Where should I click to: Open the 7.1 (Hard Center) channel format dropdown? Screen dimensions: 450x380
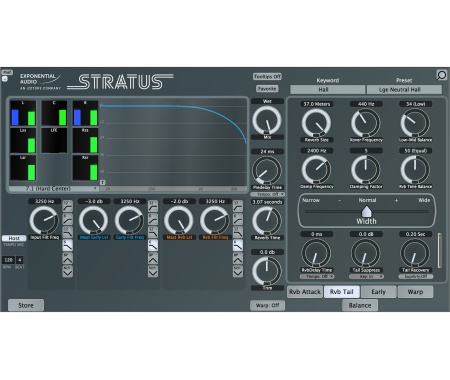(x=54, y=189)
